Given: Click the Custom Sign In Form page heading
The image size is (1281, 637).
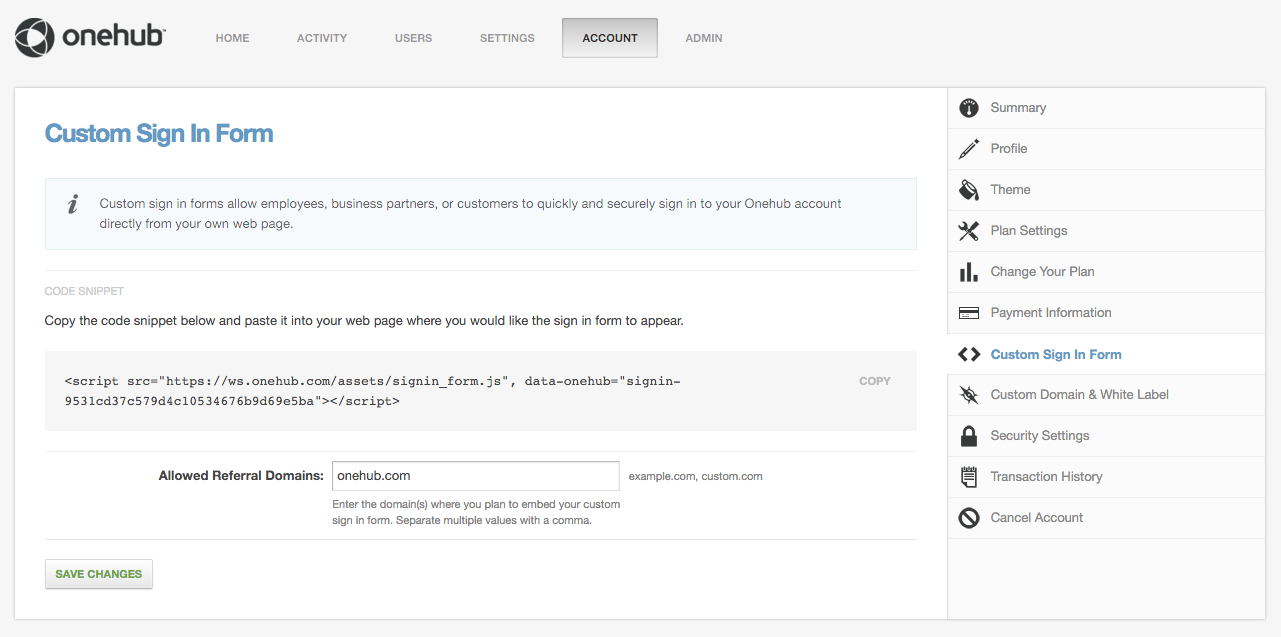Looking at the screenshot, I should pyautogui.click(x=159, y=134).
